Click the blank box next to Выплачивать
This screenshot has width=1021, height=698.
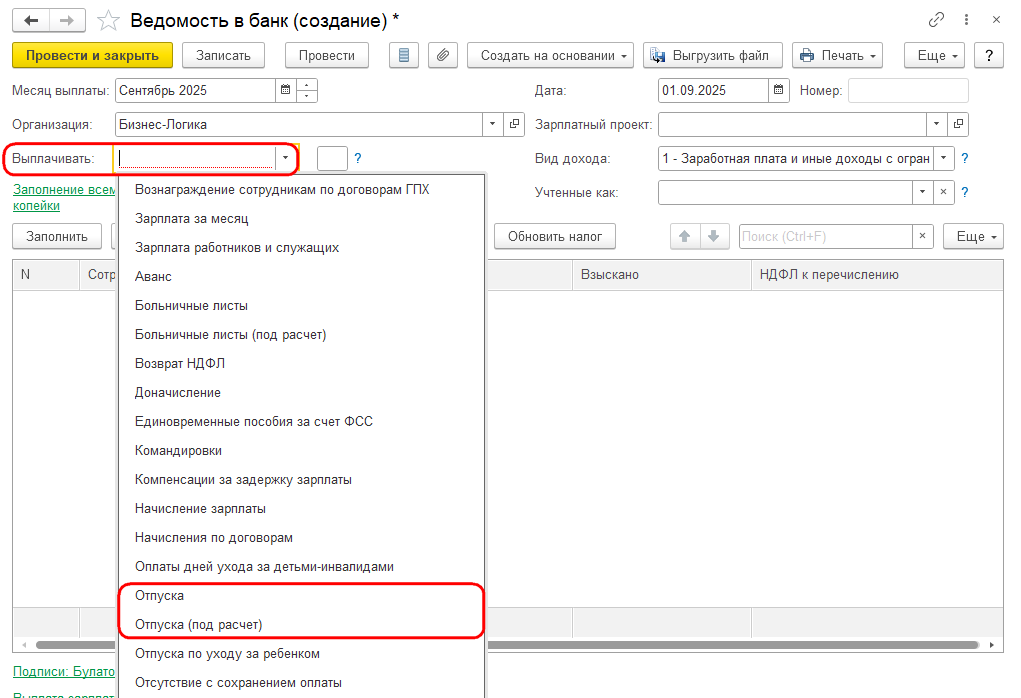coord(332,158)
